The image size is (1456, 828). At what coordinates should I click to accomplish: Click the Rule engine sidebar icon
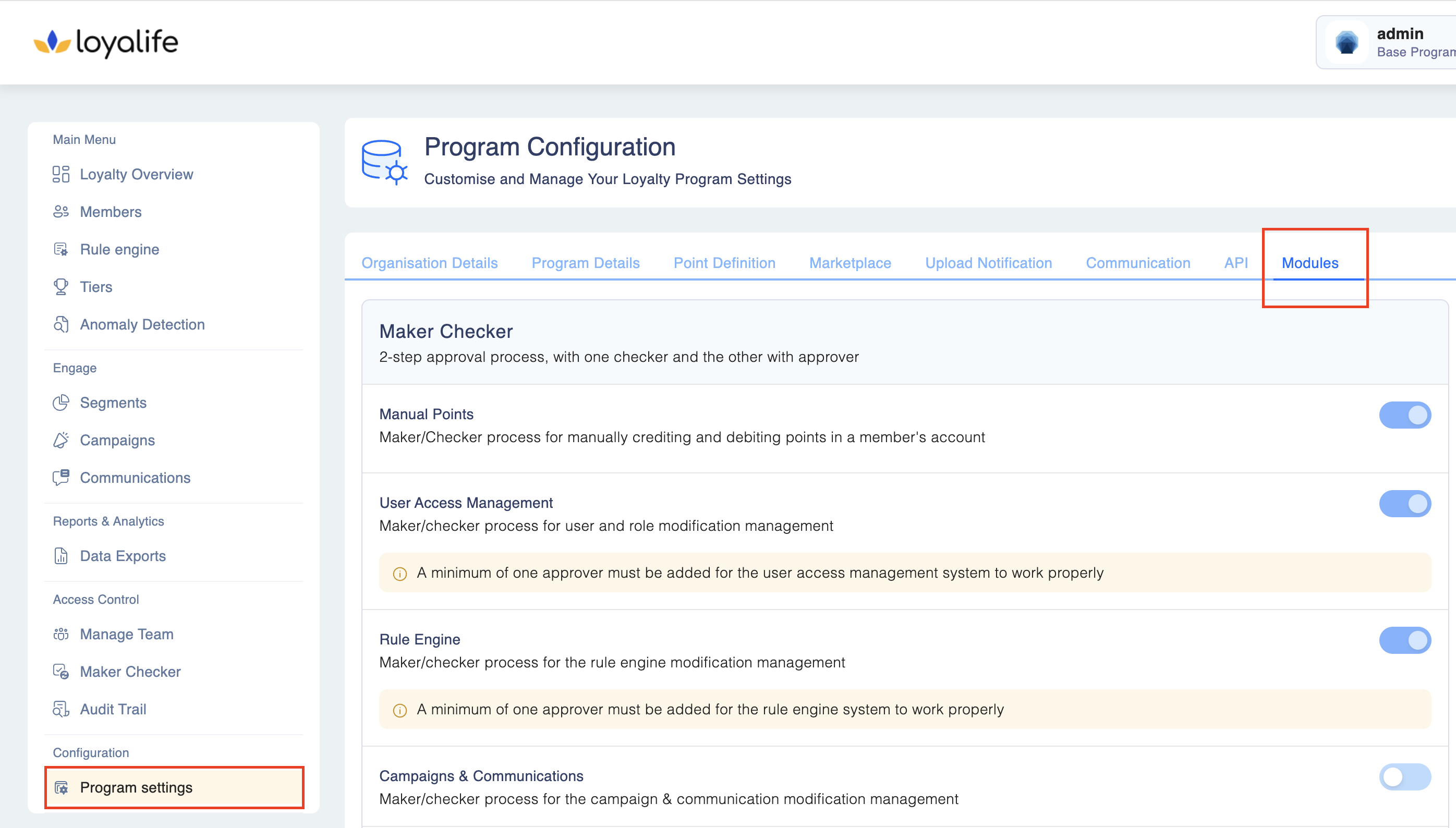61,249
